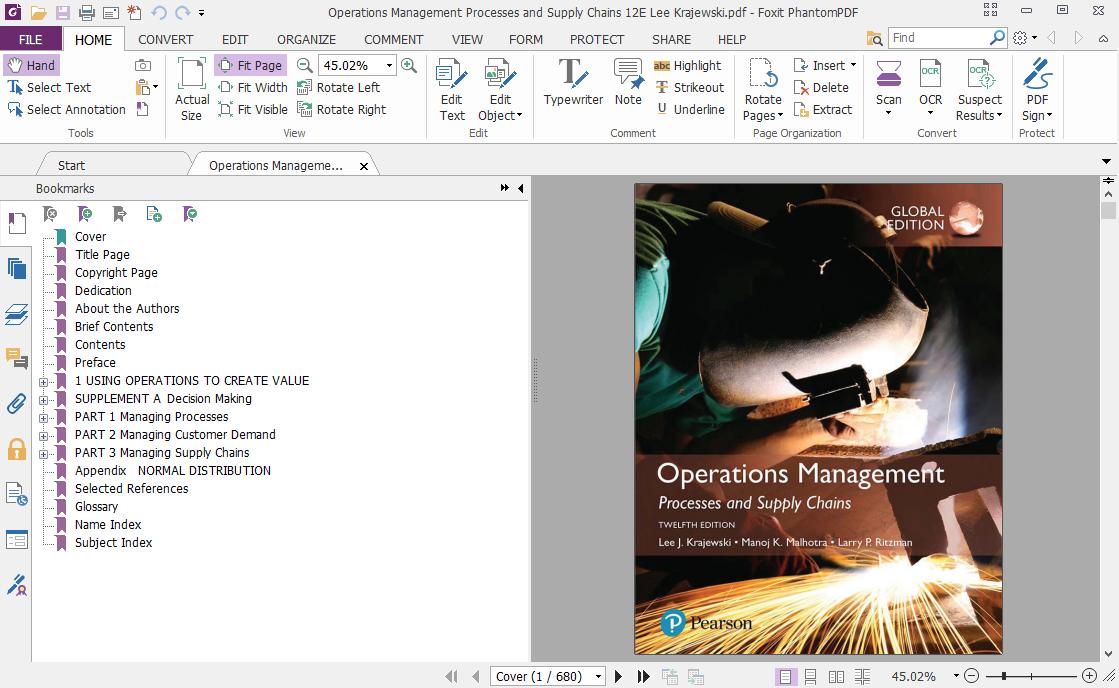Jump to the last page
This screenshot has height=688, width=1119.
pos(643,676)
